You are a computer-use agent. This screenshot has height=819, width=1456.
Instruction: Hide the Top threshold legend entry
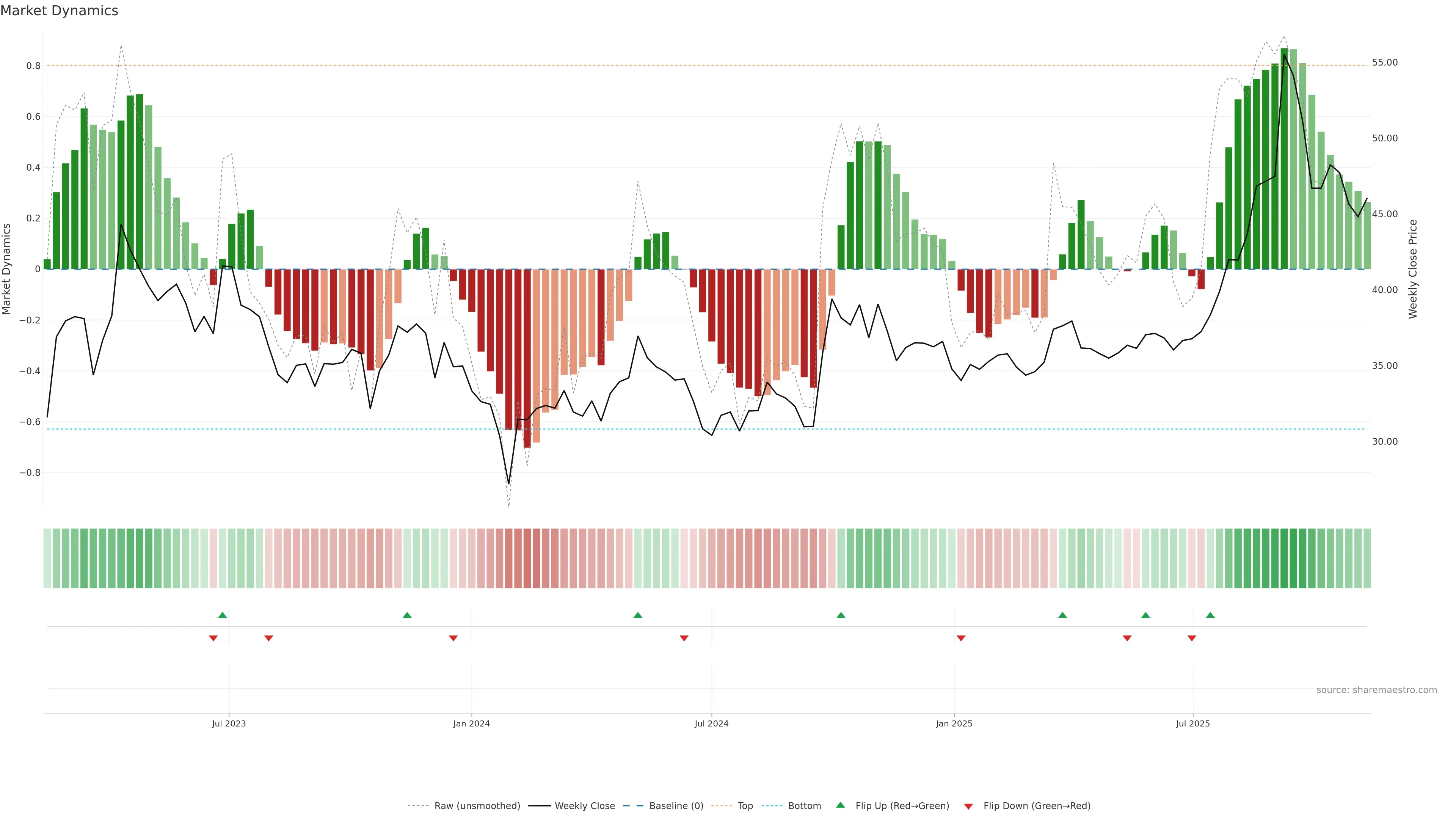(745, 806)
